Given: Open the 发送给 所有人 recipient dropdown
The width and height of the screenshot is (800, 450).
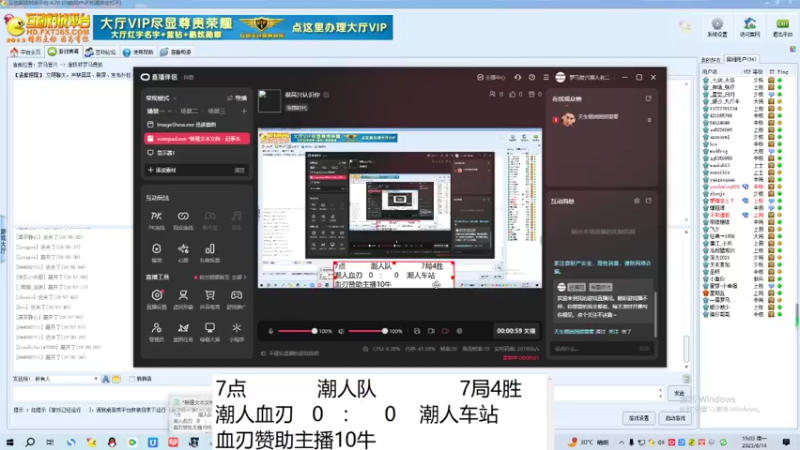Looking at the screenshot, I should pyautogui.click(x=66, y=379).
